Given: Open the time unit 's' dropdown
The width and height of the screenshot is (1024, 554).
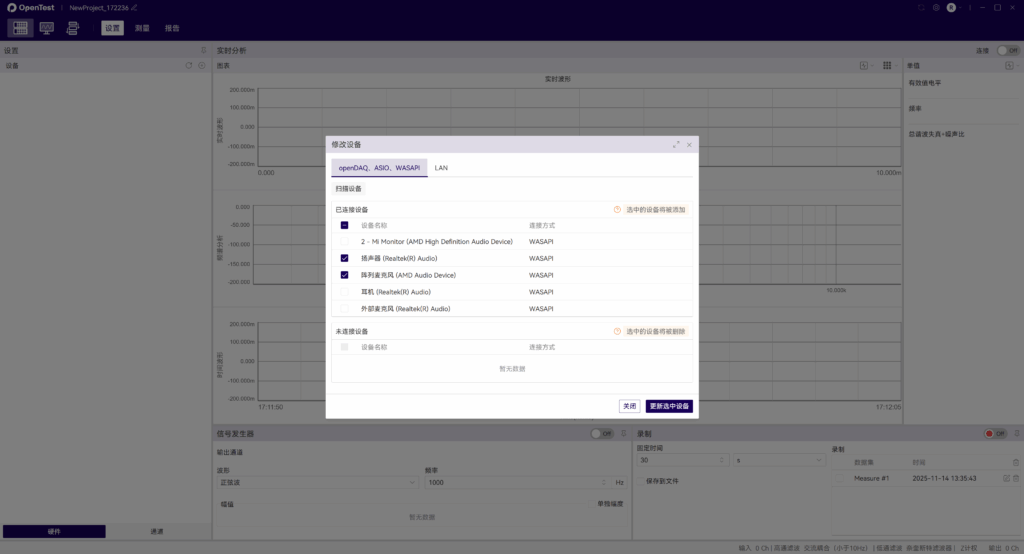Looking at the screenshot, I should coord(780,460).
